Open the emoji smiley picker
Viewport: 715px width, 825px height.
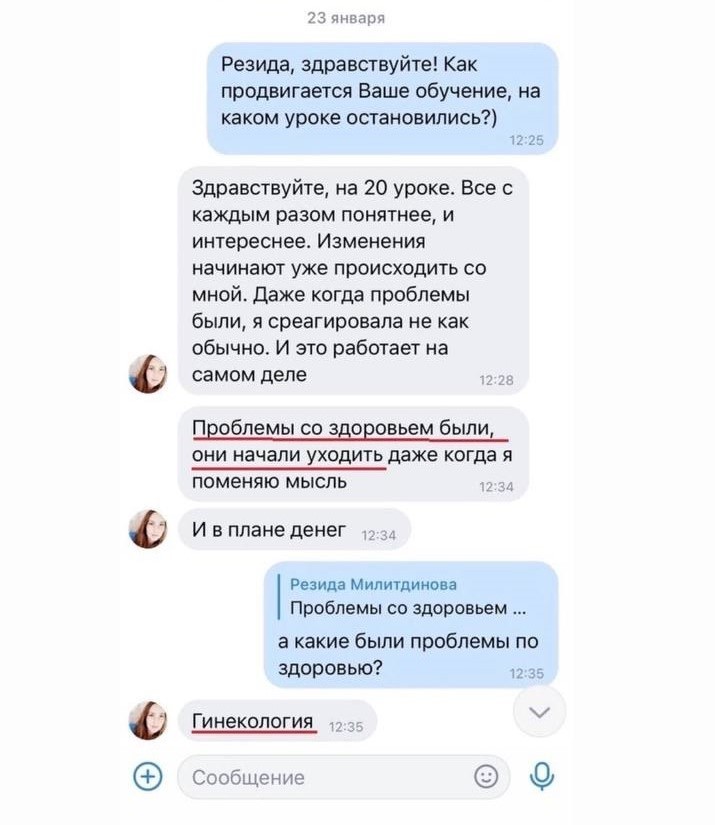coord(486,776)
